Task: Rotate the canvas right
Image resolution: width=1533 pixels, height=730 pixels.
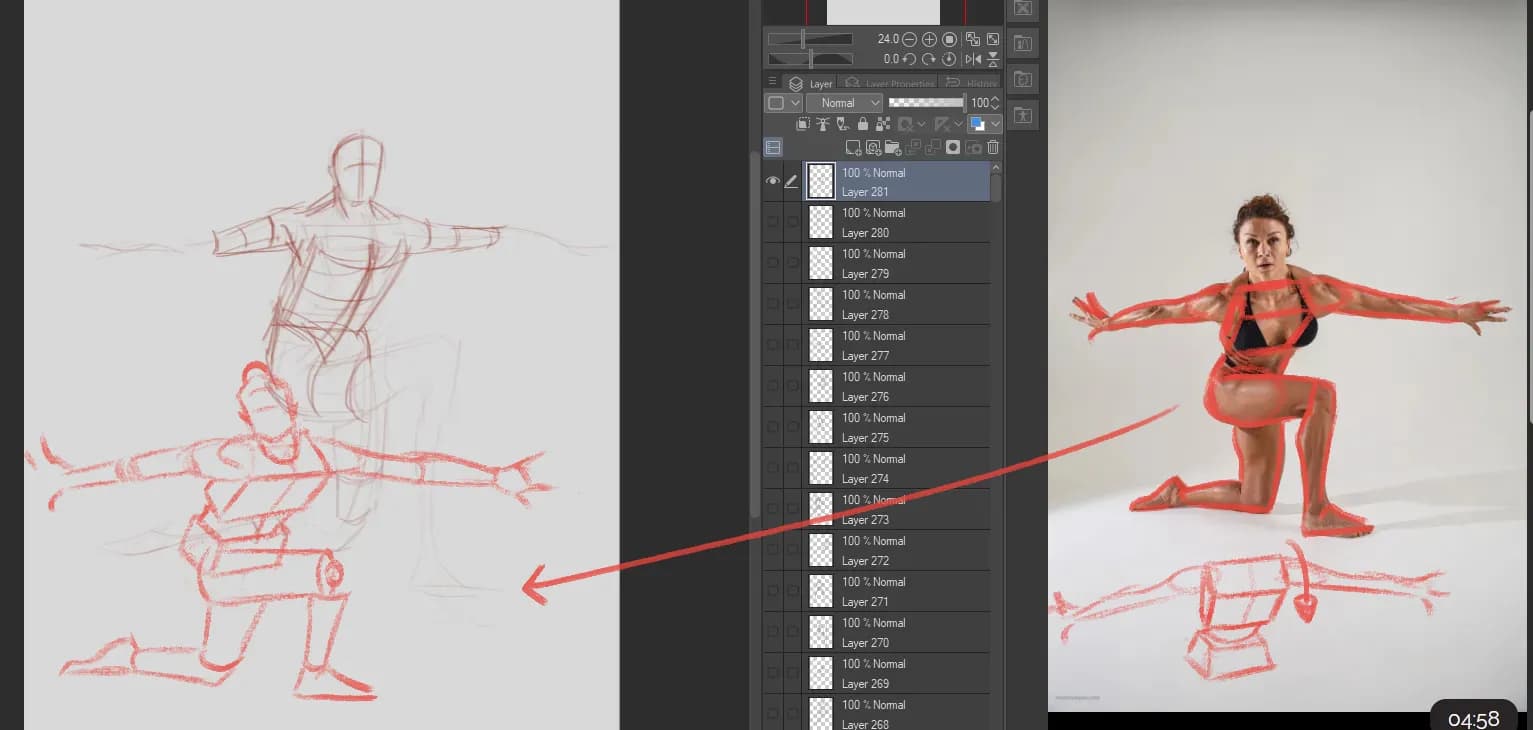Action: point(929,59)
